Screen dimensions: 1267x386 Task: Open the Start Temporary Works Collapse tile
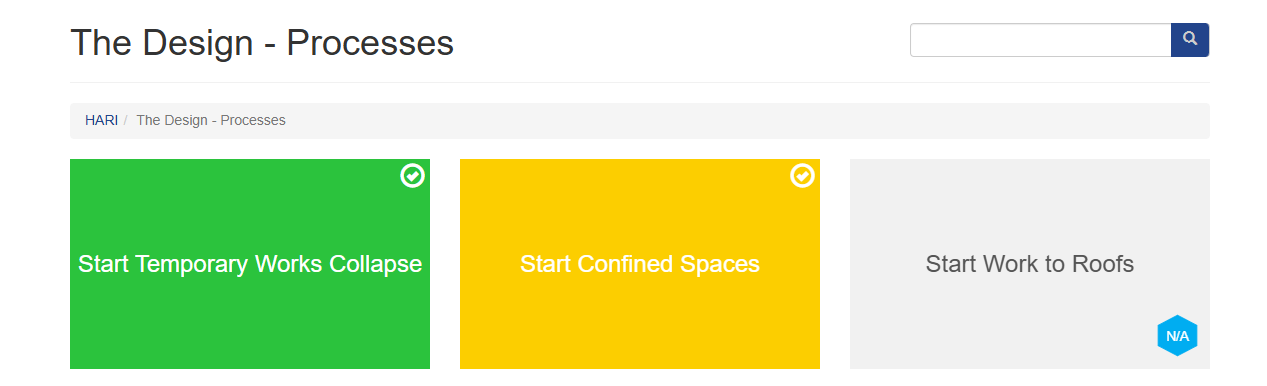pyautogui.click(x=250, y=264)
